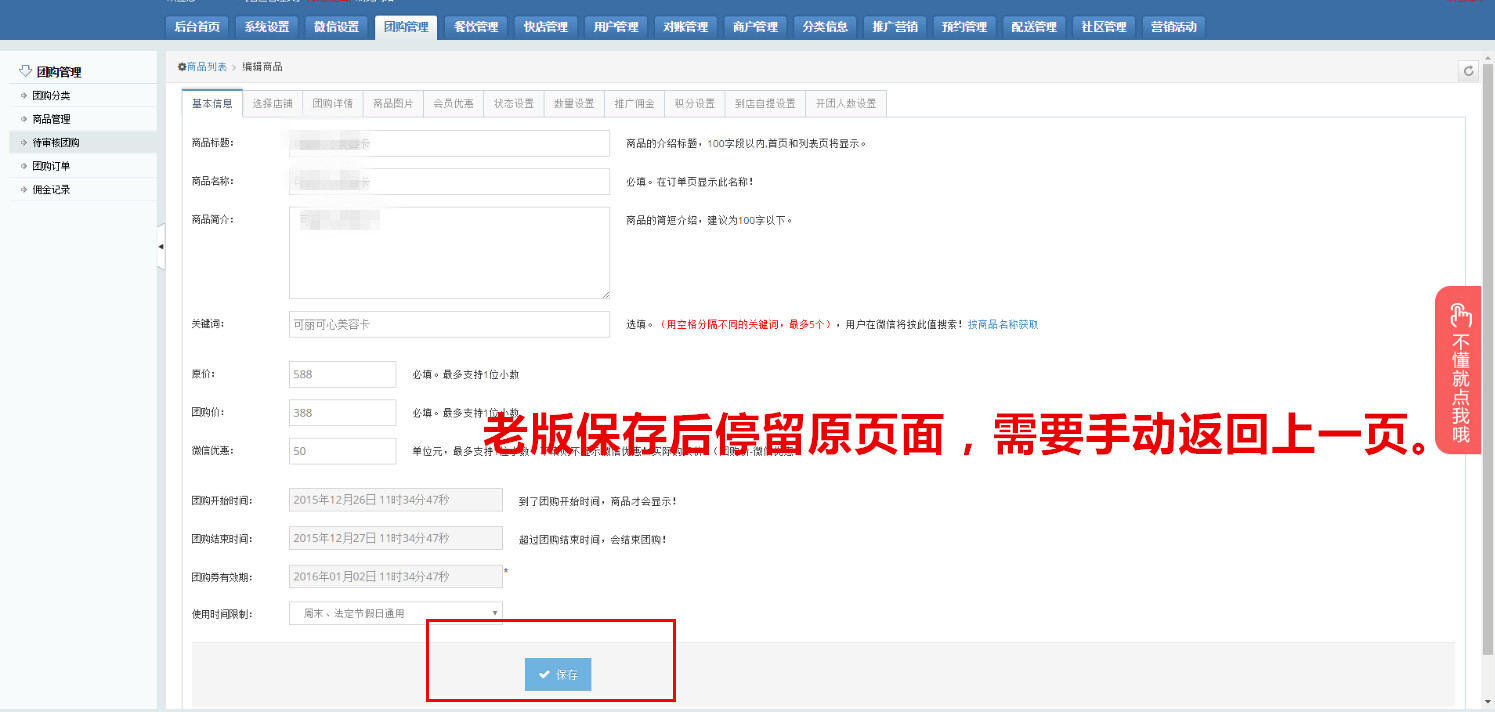Screen dimensions: 1495x712
Task: Focus the 原价 price input field
Action: coord(343,375)
